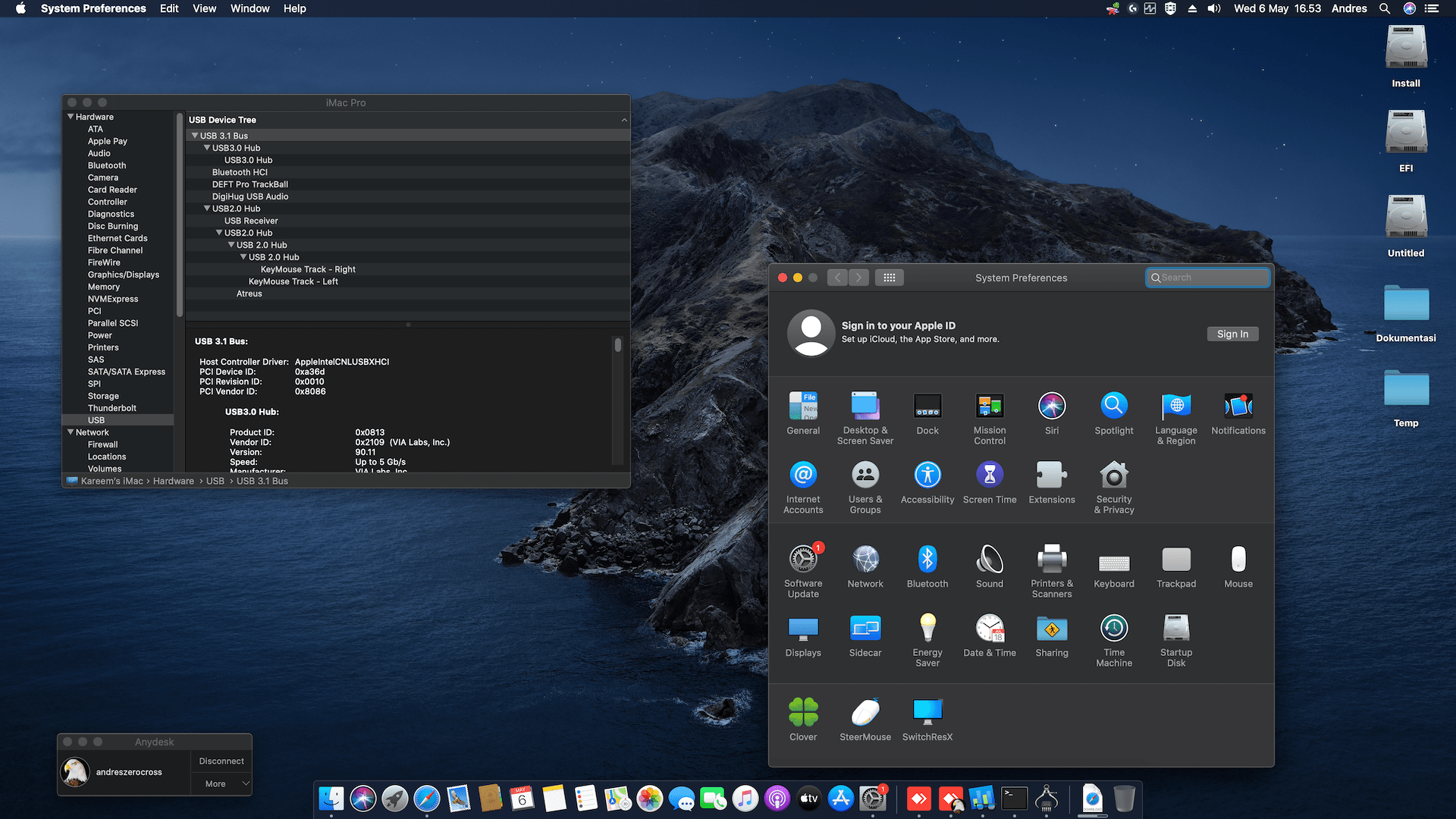Open Trackpad preferences
The width and height of the screenshot is (1456, 819).
point(1176,566)
